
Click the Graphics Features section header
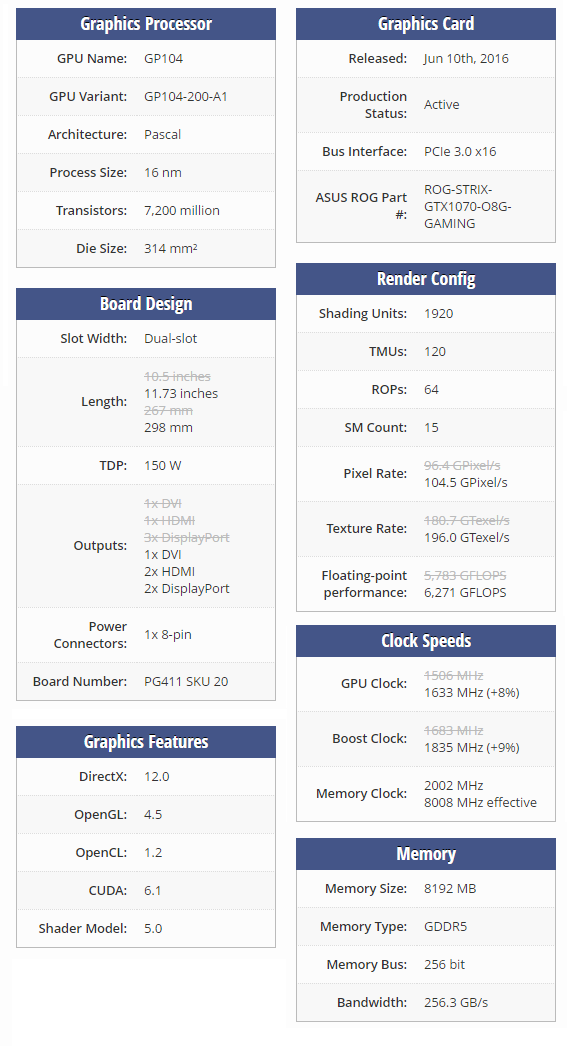coord(145,742)
